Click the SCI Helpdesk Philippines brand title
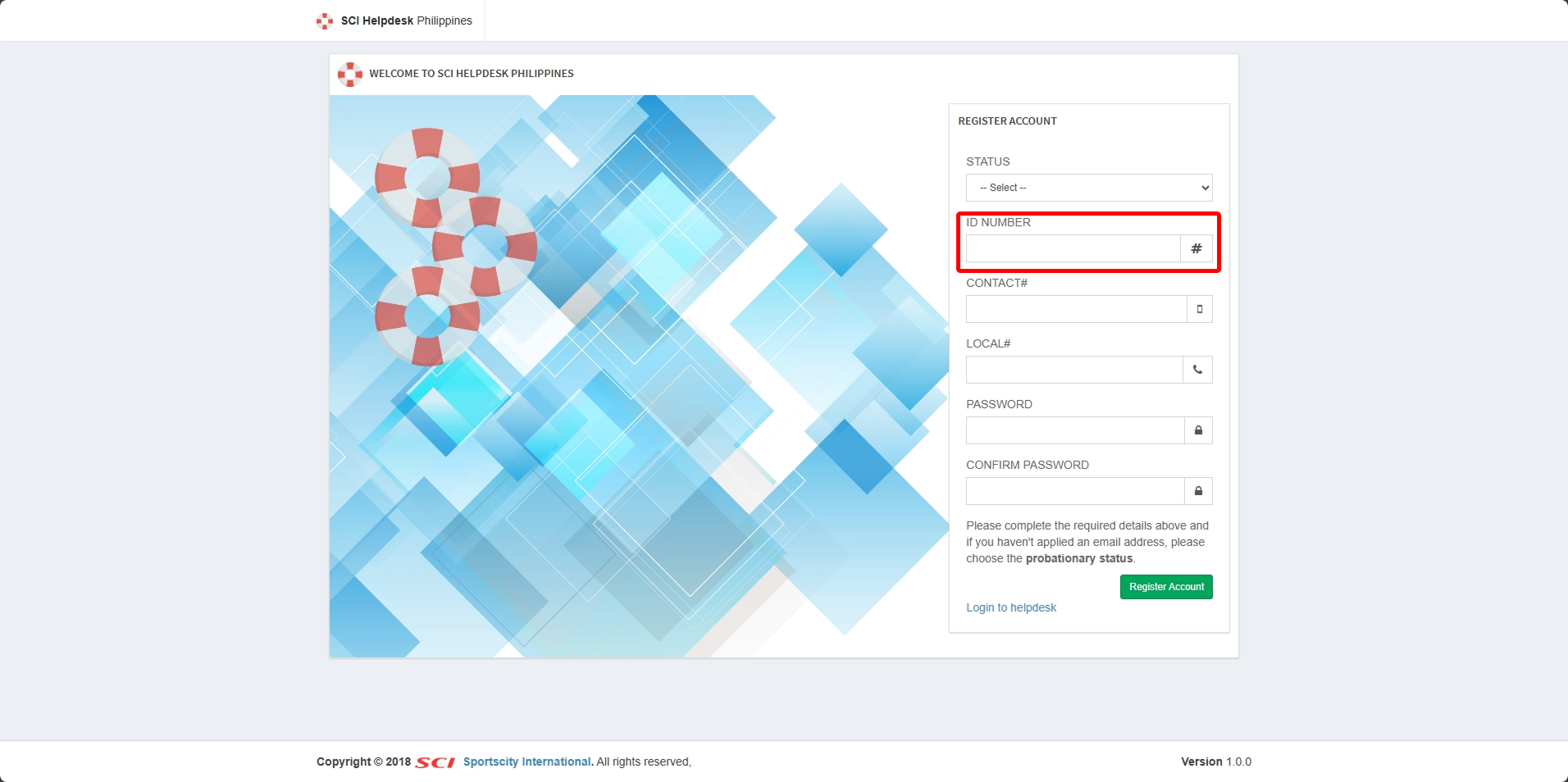1568x782 pixels. [407, 20]
